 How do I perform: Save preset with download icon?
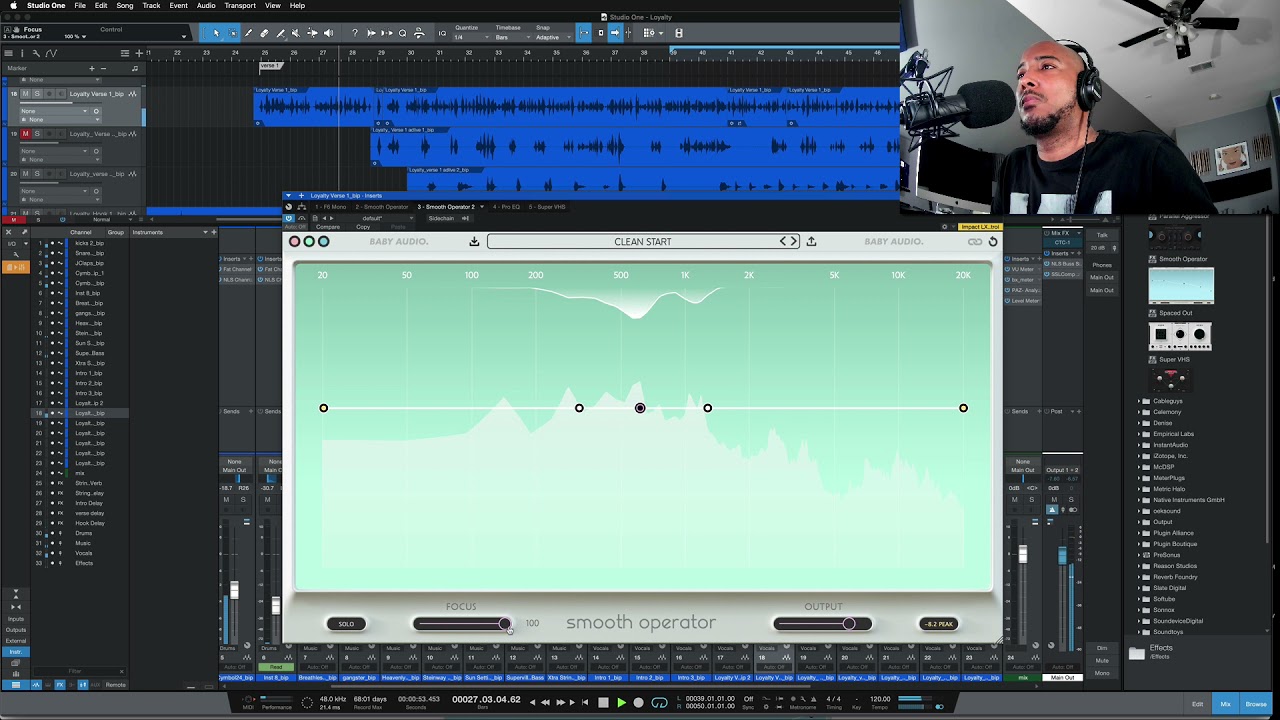(x=474, y=242)
